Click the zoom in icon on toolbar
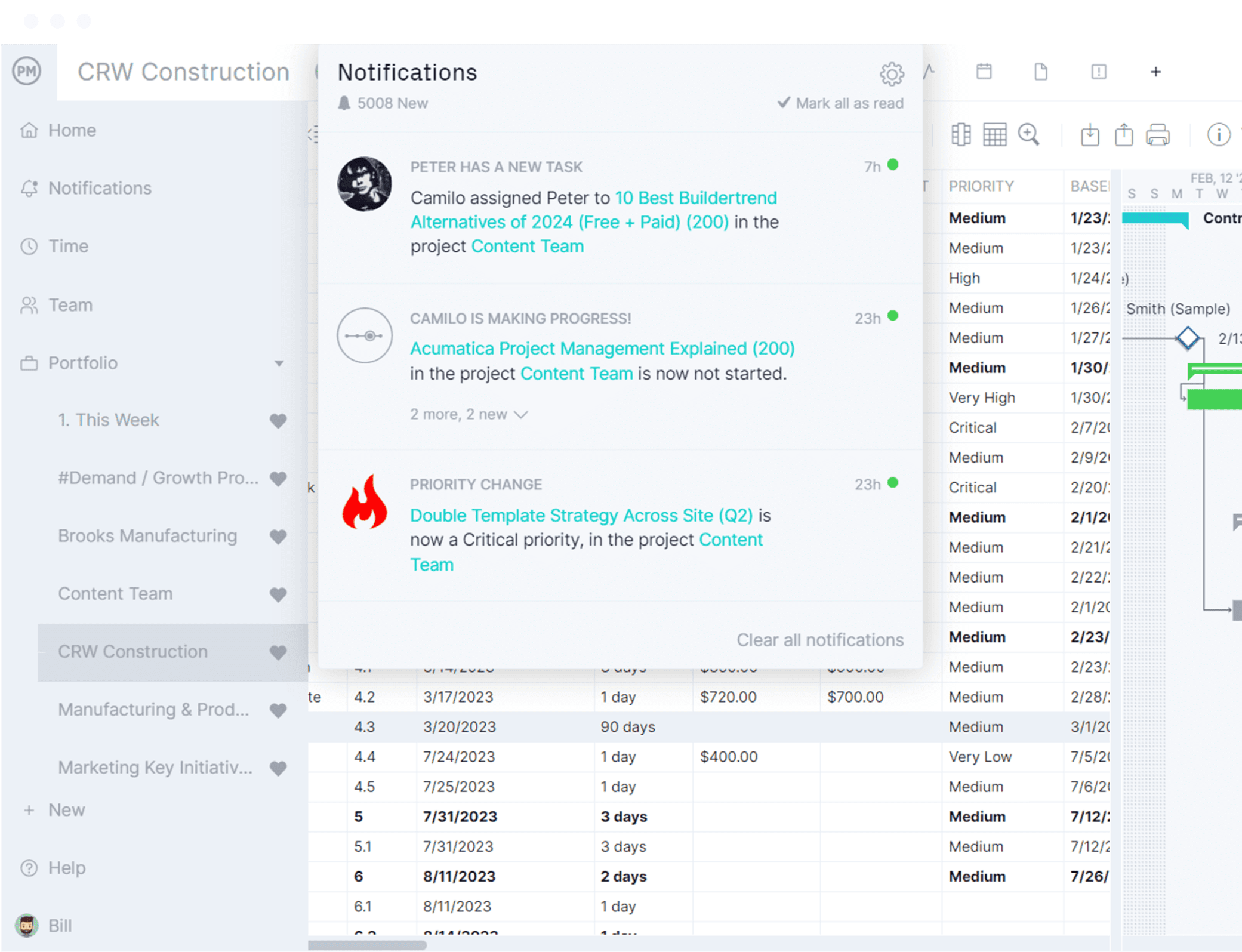1242x952 pixels. tap(1028, 135)
